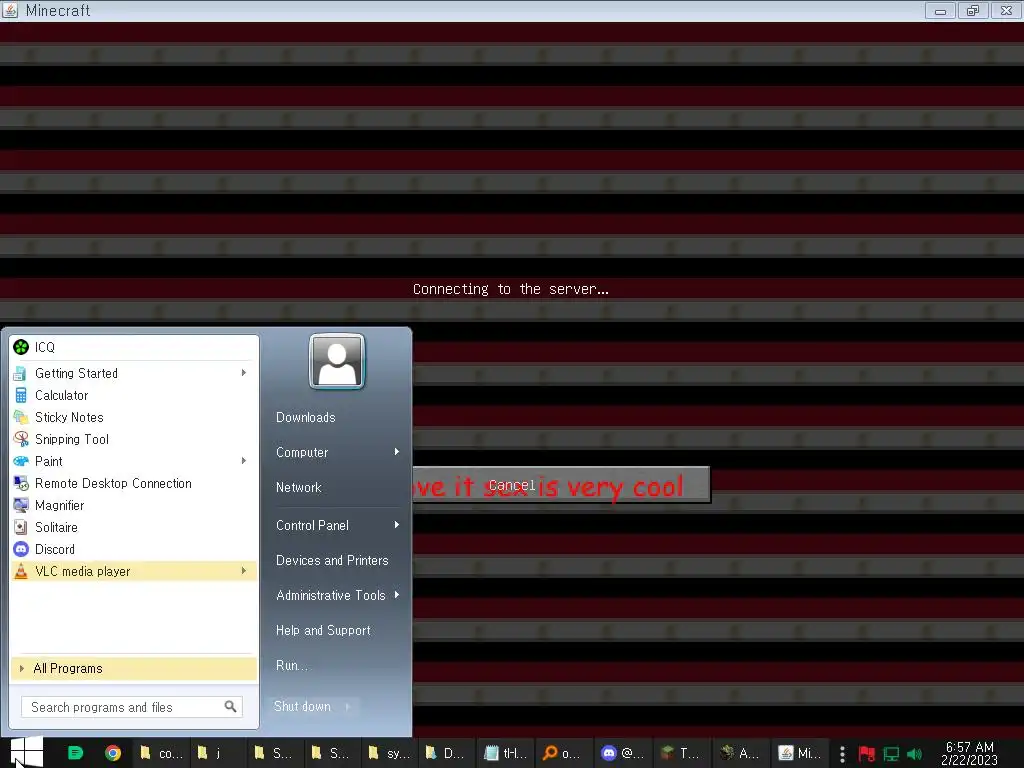This screenshot has height=768, width=1024.
Task: Launch Getting Started
Action: pos(134,373)
